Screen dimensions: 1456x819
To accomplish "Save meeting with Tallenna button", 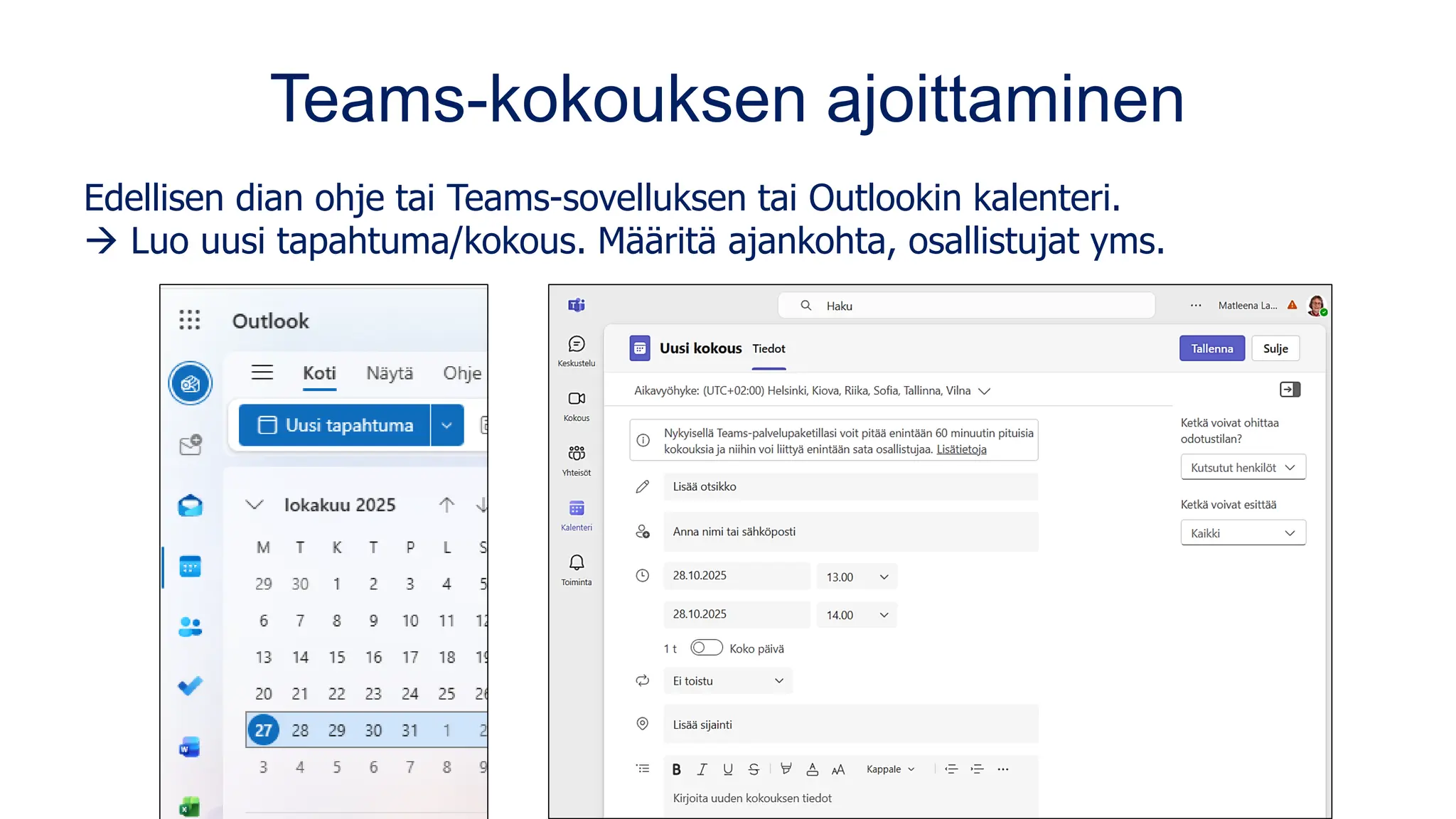I will point(1212,348).
